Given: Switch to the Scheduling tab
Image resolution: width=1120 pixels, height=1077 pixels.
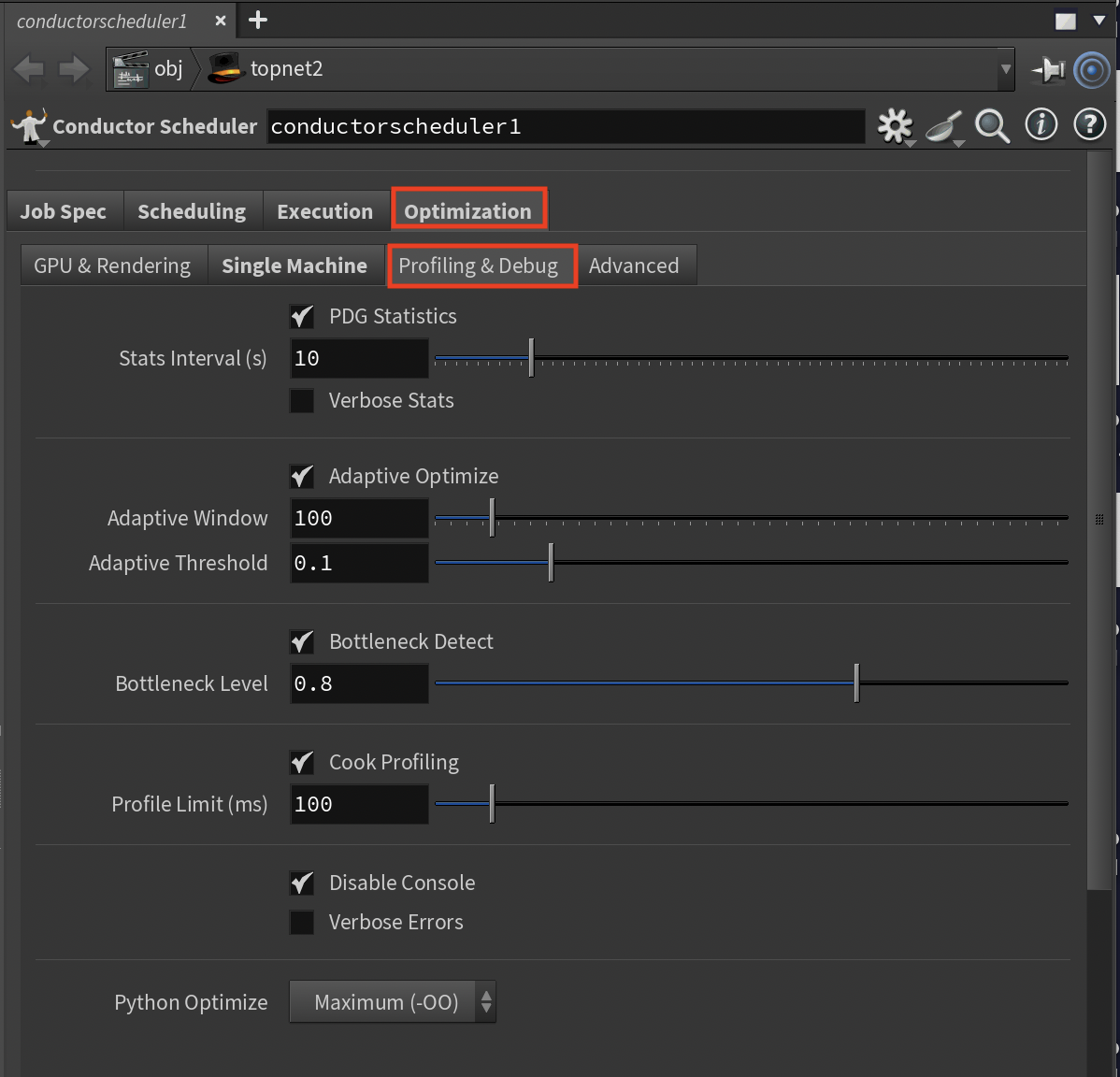Looking at the screenshot, I should pyautogui.click(x=193, y=211).
